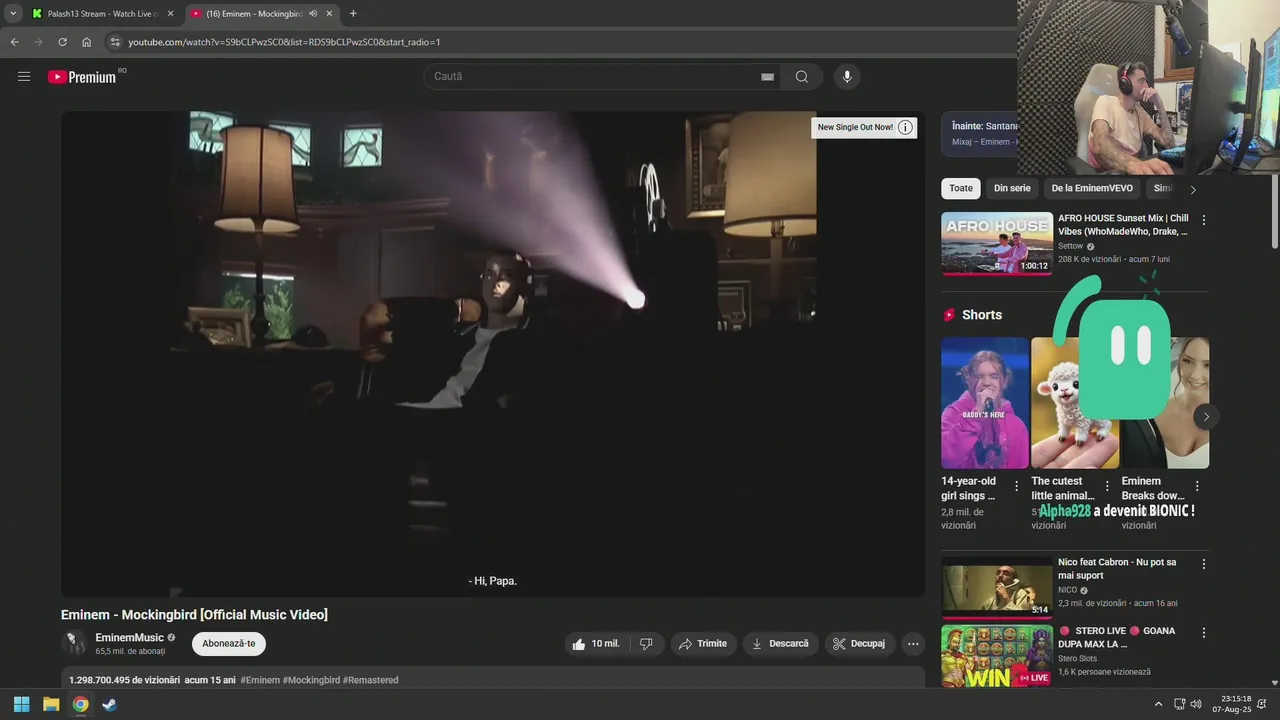
Task: Click the #Eminem hashtag link
Action: click(x=260, y=680)
